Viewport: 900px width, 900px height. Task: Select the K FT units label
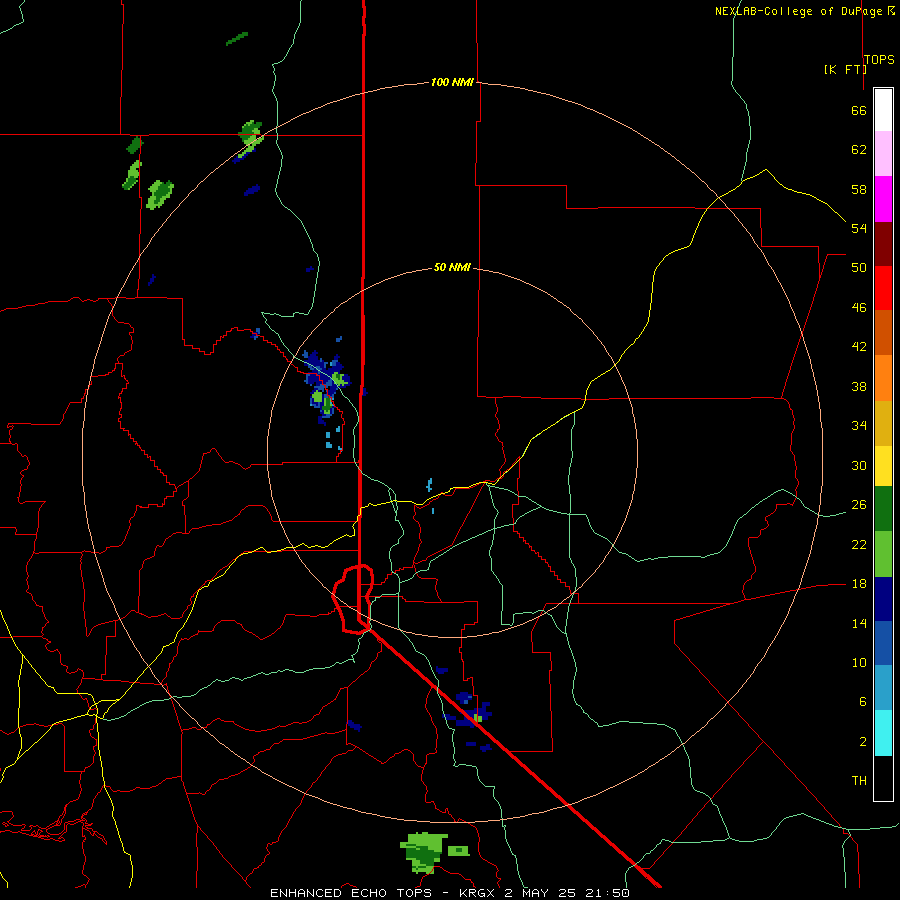845,69
